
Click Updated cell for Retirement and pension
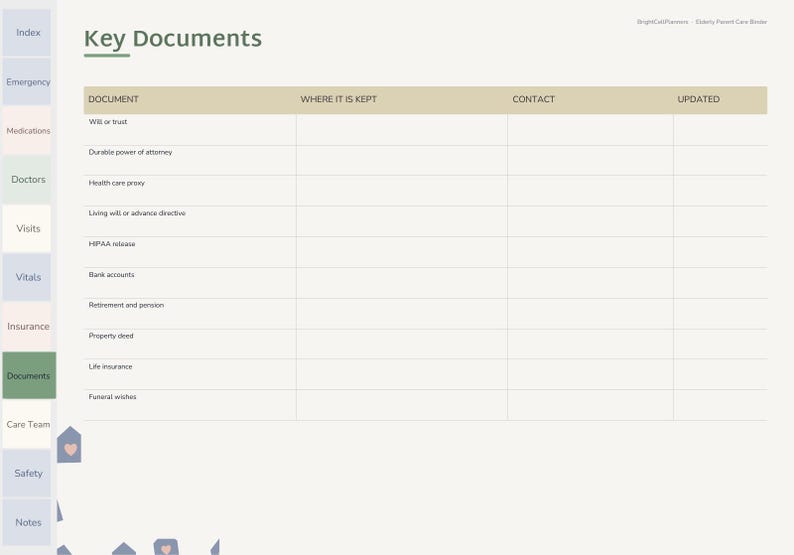(x=721, y=314)
